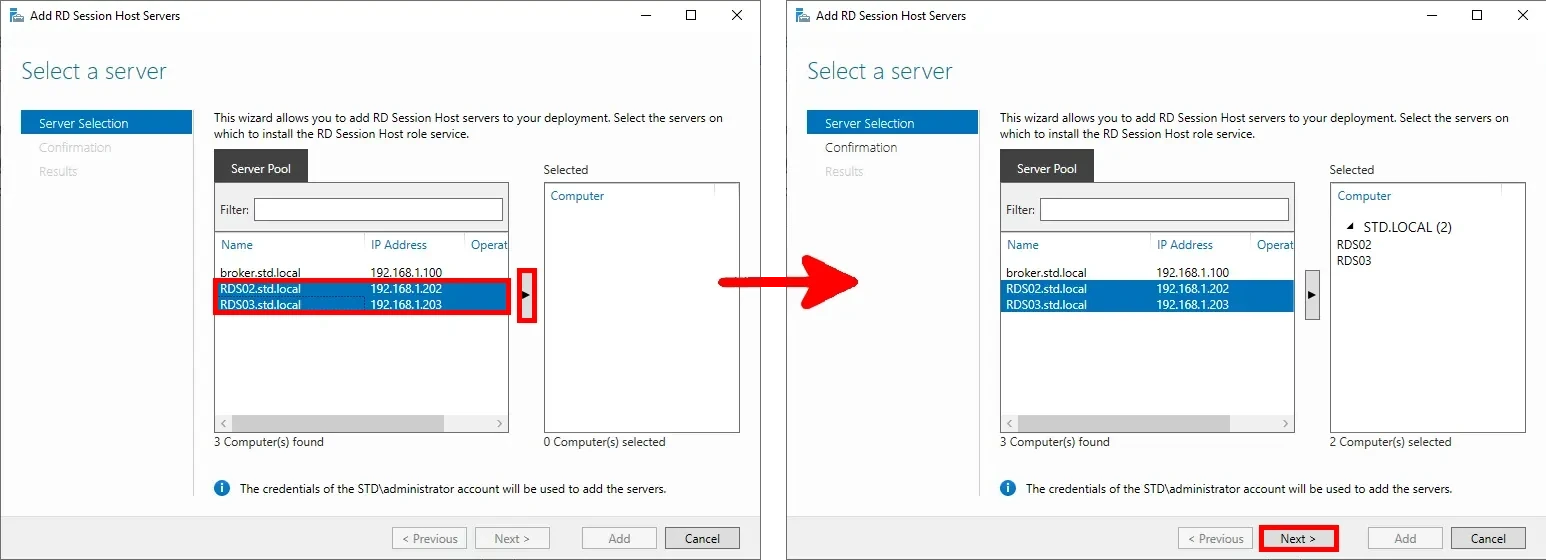The height and width of the screenshot is (560, 1546).
Task: Click horizontal scrollbar thumb in right server list
Action: [x=1123, y=424]
